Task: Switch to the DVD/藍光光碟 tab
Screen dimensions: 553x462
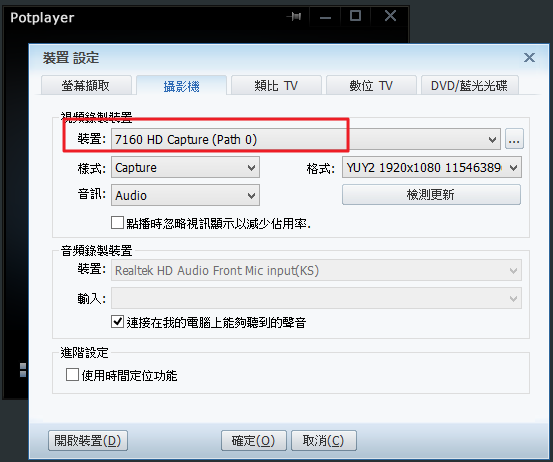Action: (469, 85)
